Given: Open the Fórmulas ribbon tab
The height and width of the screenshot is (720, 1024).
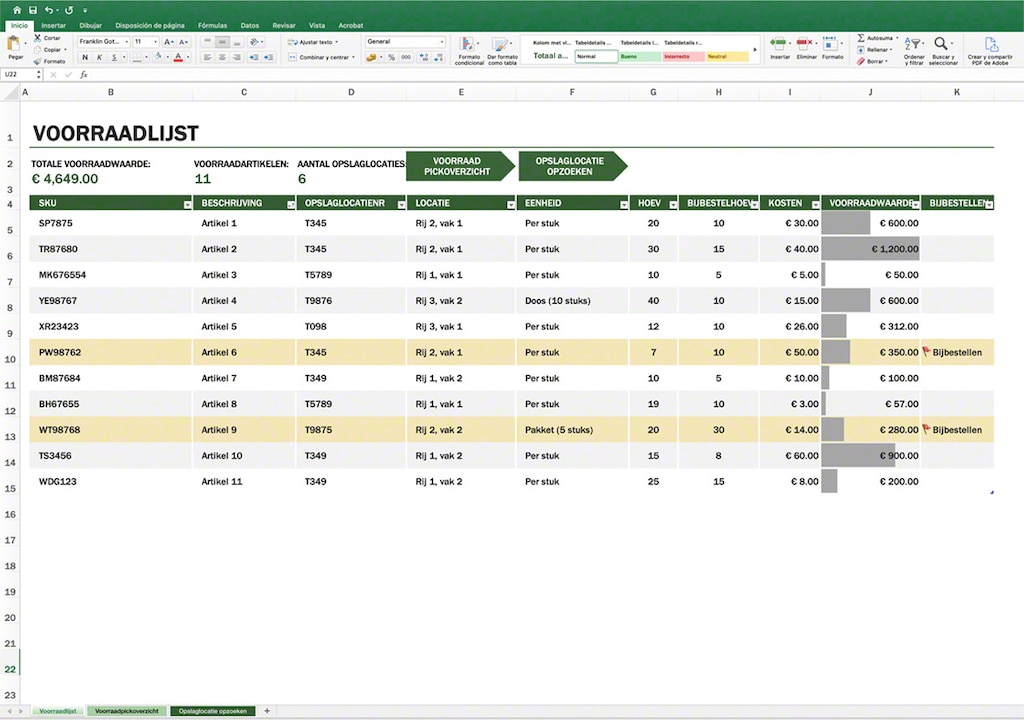Looking at the screenshot, I should (x=212, y=25).
